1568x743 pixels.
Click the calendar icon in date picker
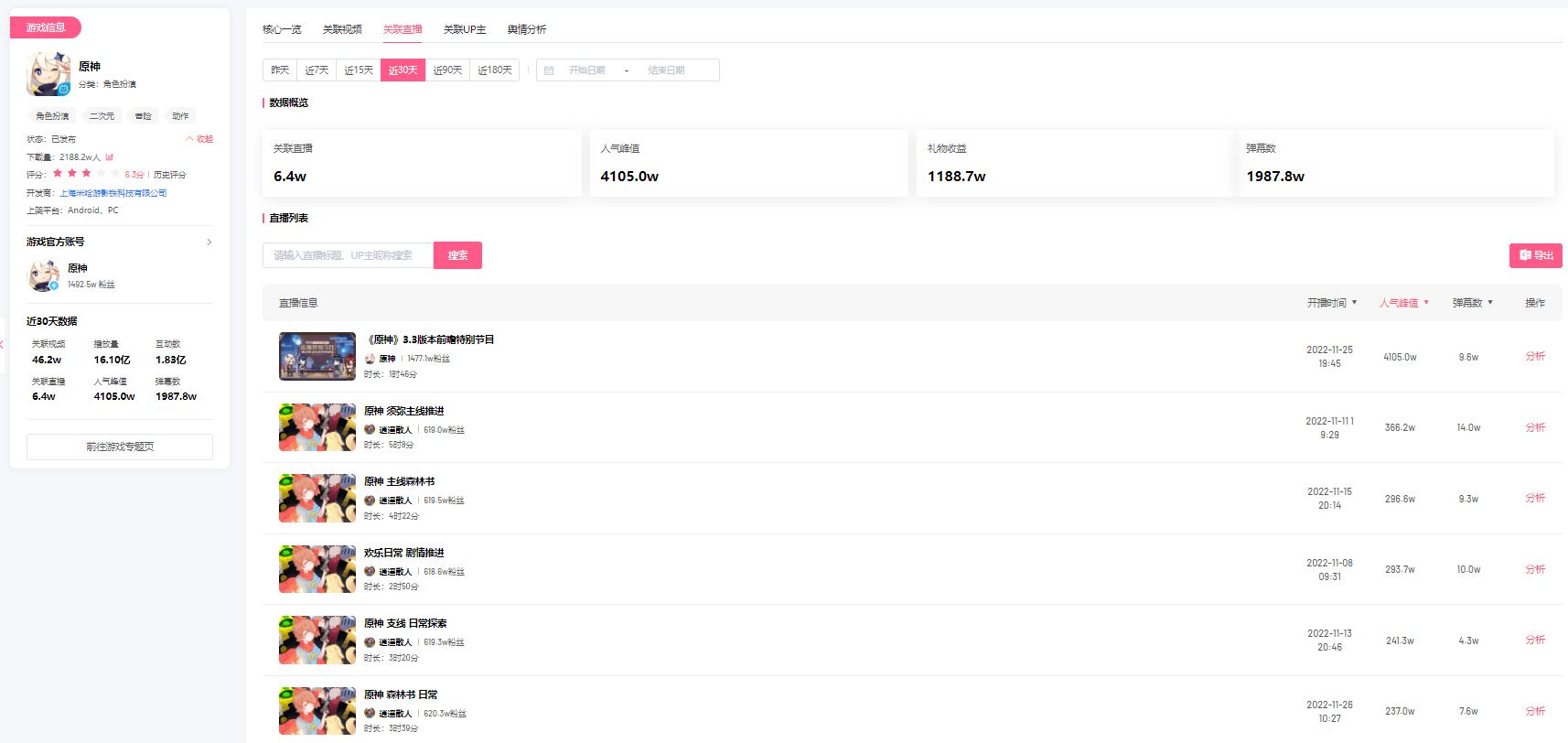click(x=549, y=70)
